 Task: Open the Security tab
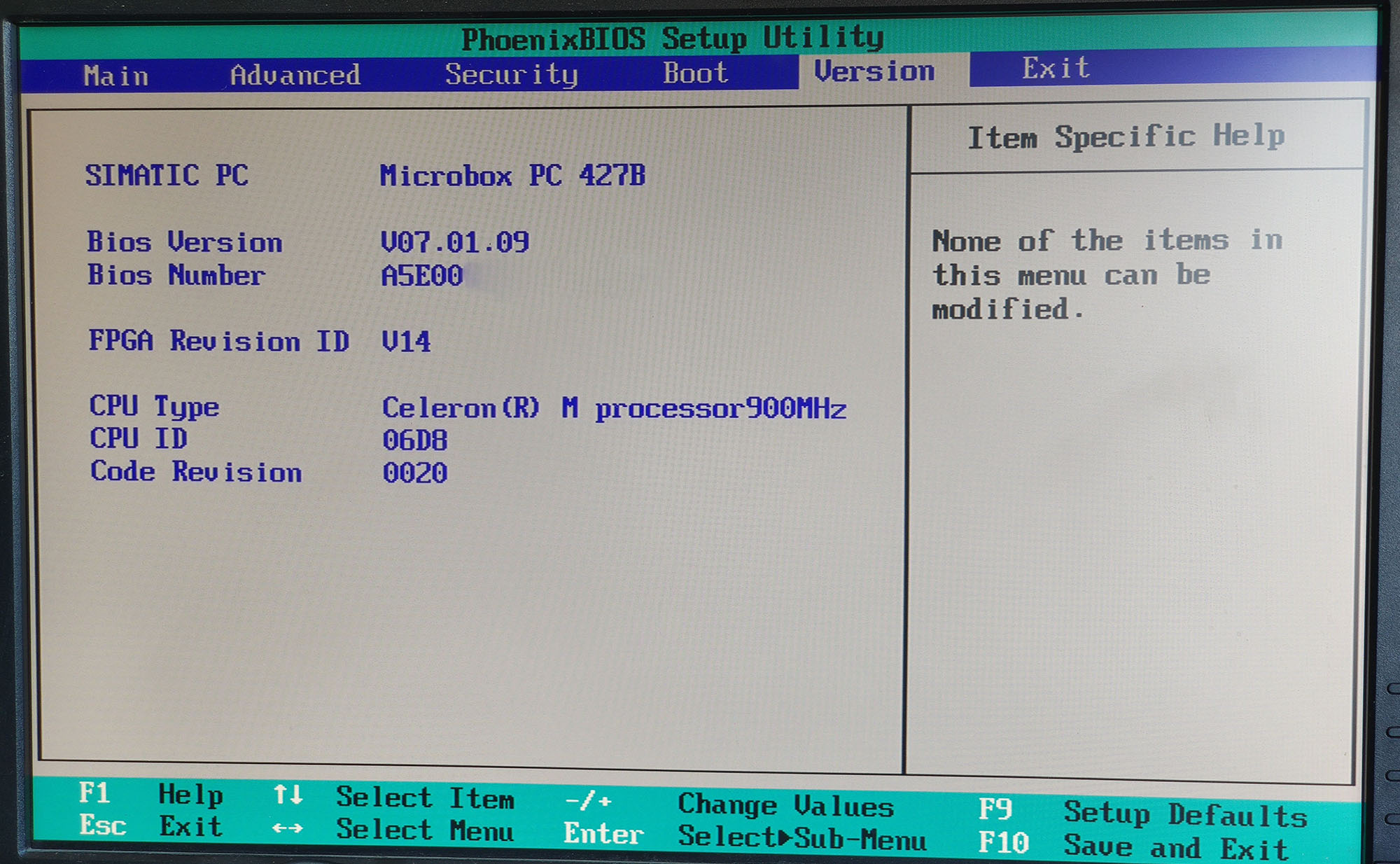point(512,74)
